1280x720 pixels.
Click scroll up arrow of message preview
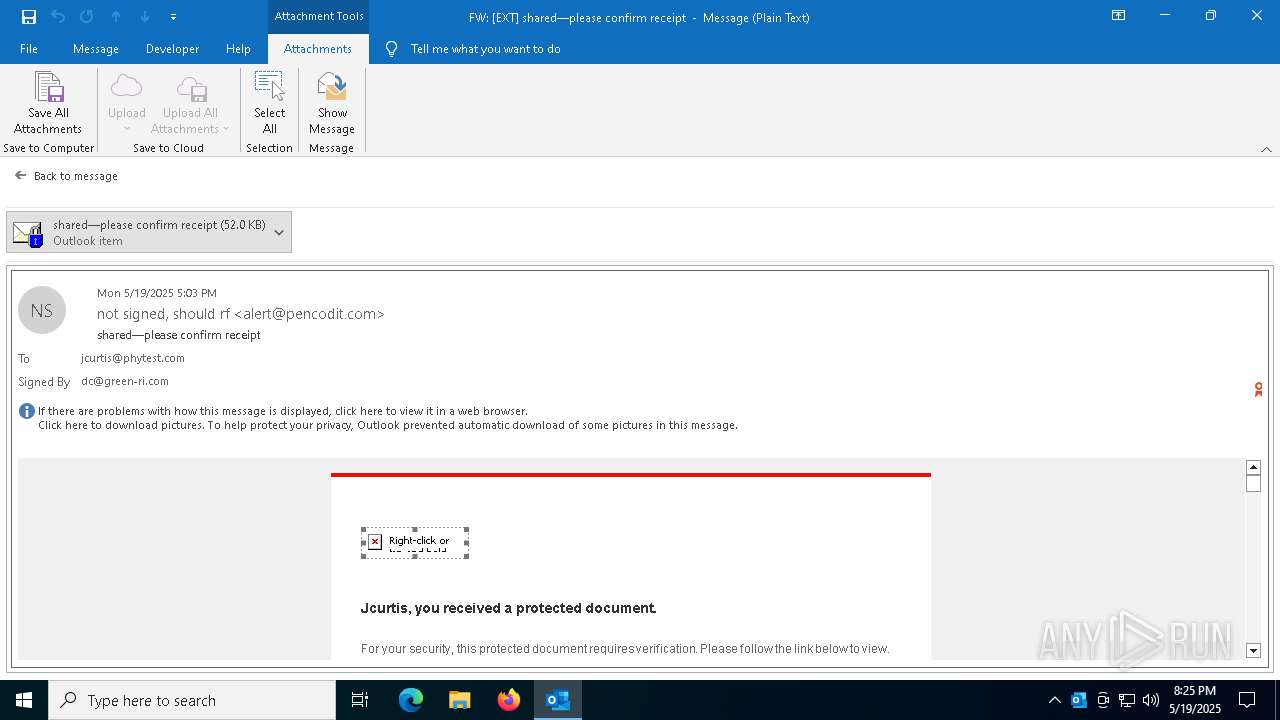point(1254,467)
